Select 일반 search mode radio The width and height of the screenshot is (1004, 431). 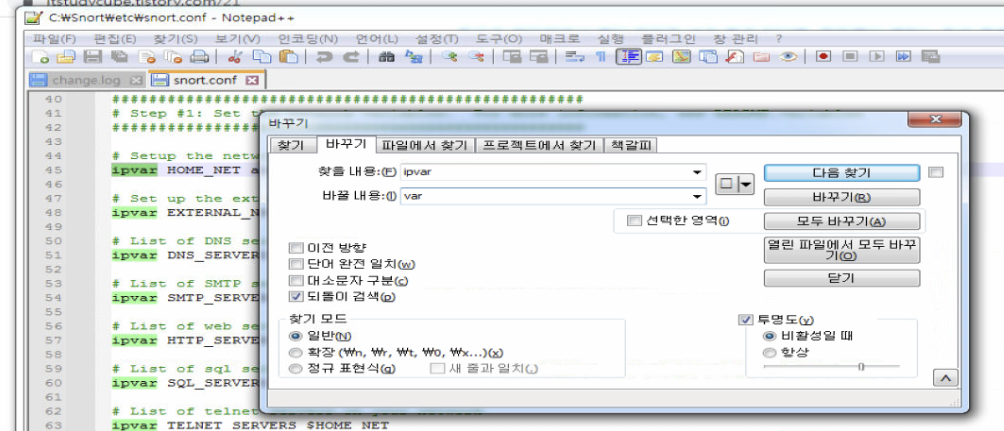point(295,336)
